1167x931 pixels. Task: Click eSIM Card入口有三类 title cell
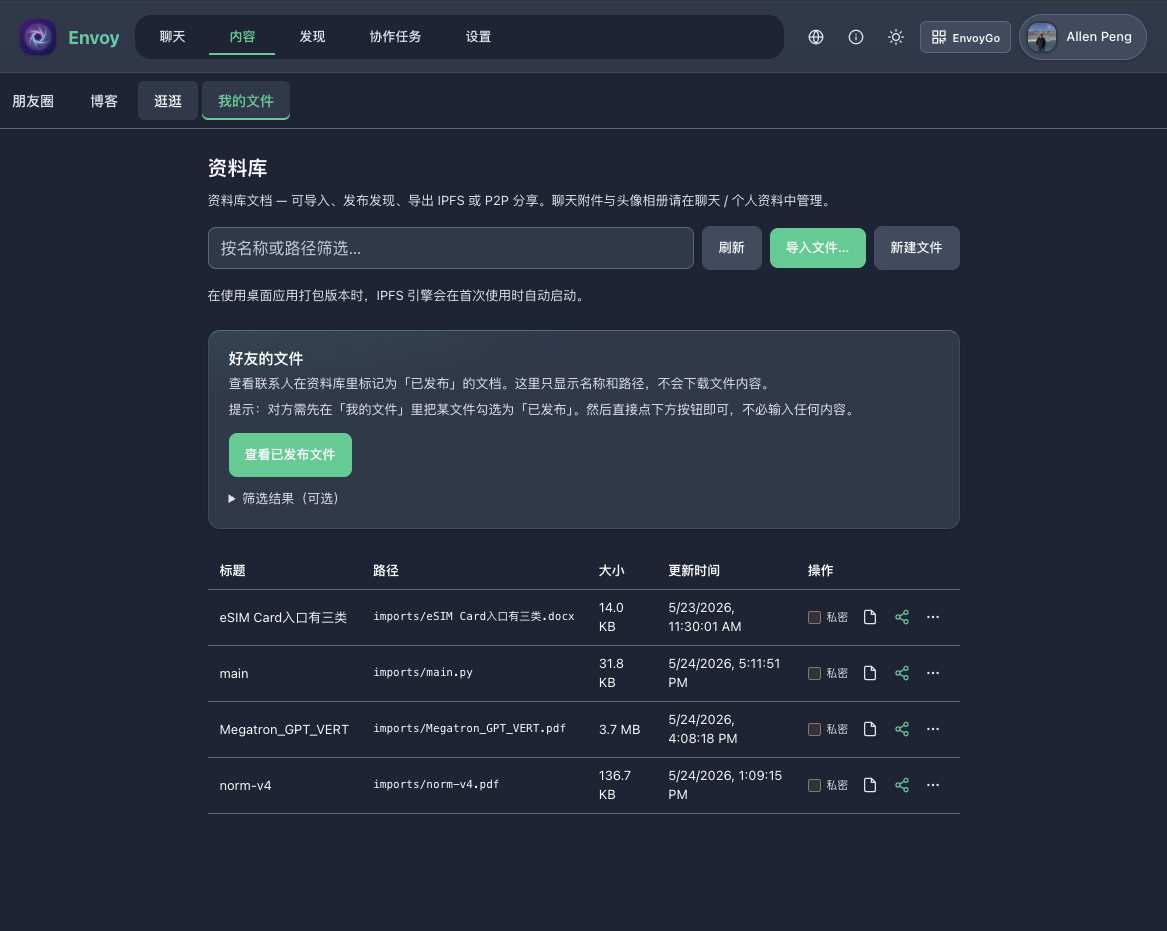283,618
